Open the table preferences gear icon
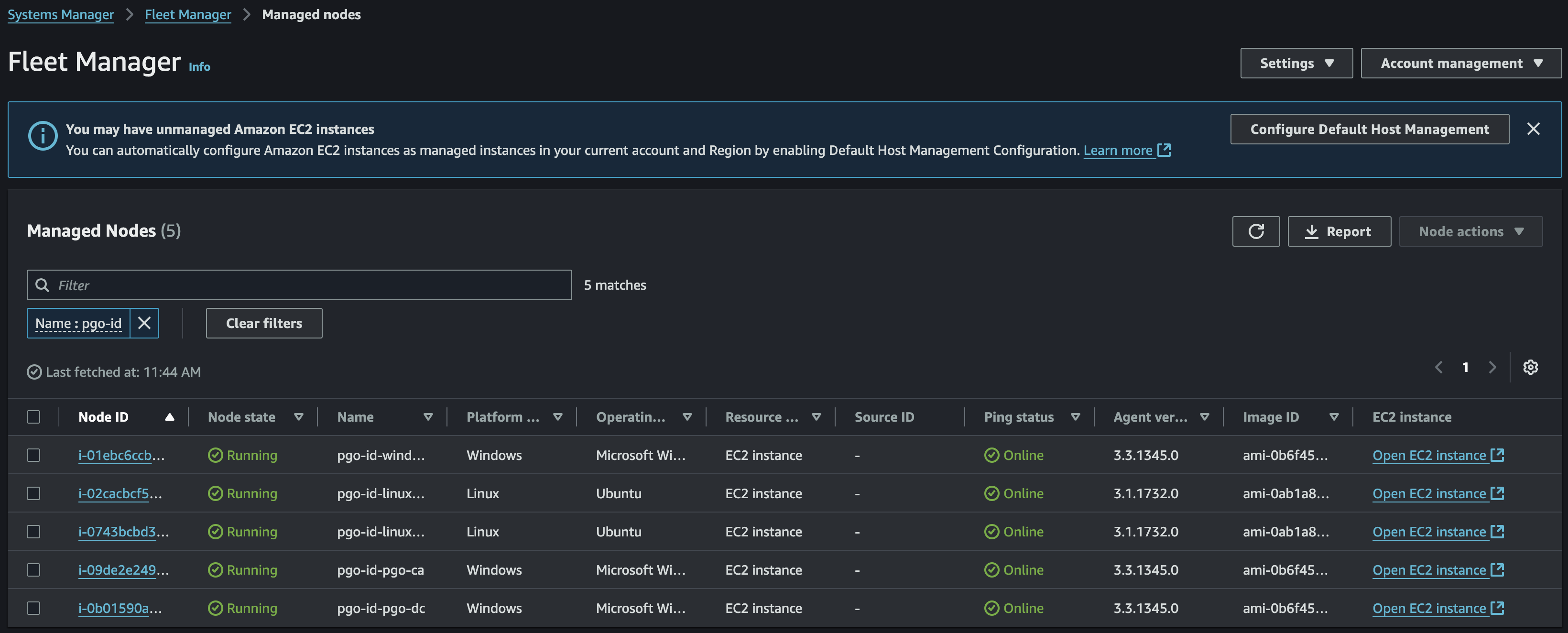1568x633 pixels. coord(1532,367)
